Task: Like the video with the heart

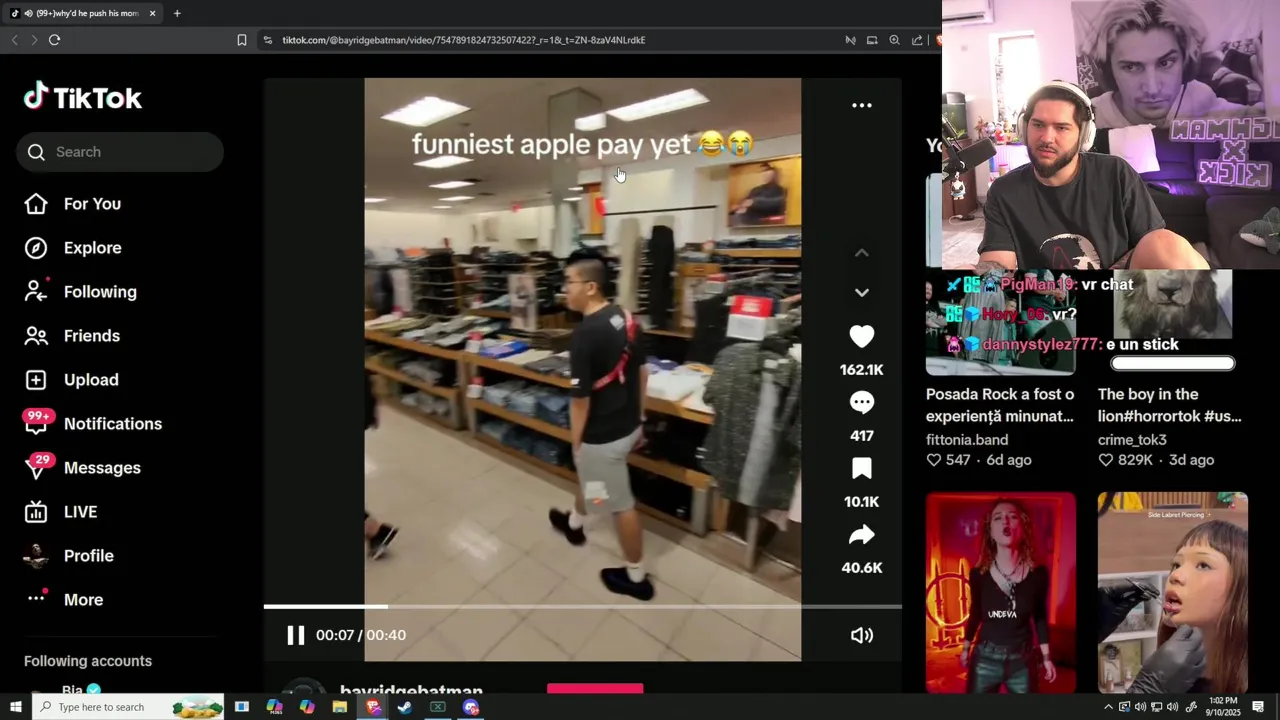Action: click(x=861, y=337)
